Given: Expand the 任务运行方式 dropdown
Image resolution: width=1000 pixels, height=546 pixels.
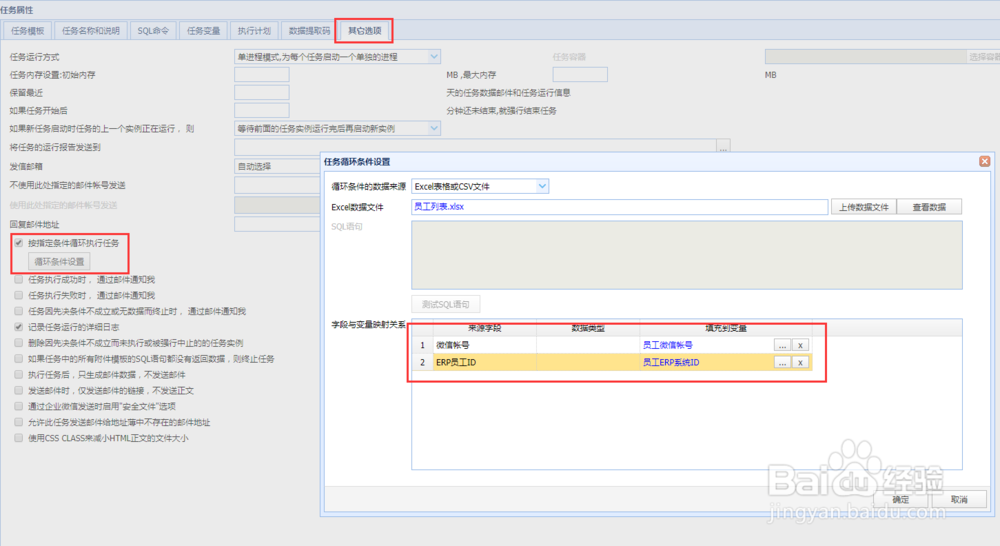Looking at the screenshot, I should (434, 57).
